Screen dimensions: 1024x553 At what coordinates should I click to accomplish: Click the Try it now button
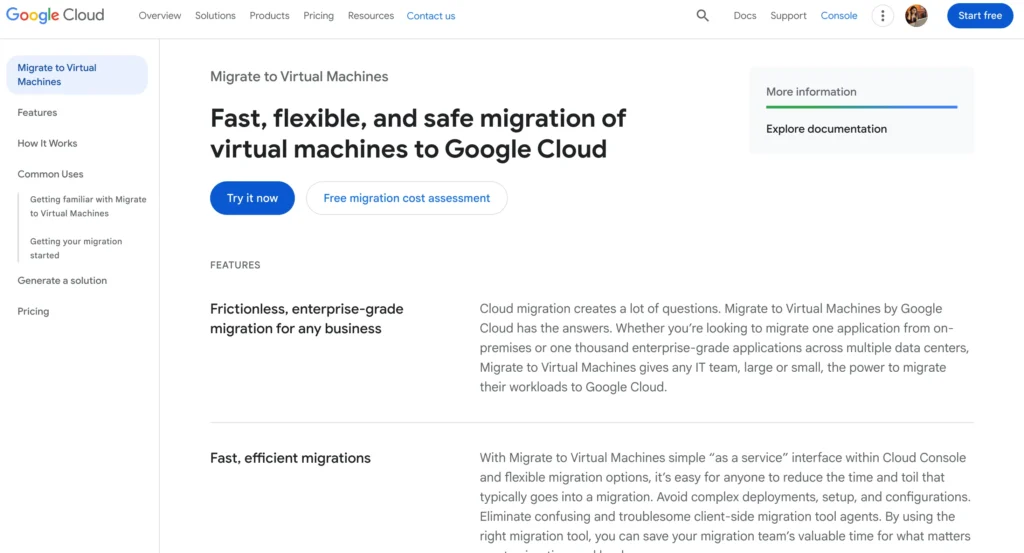[252, 198]
